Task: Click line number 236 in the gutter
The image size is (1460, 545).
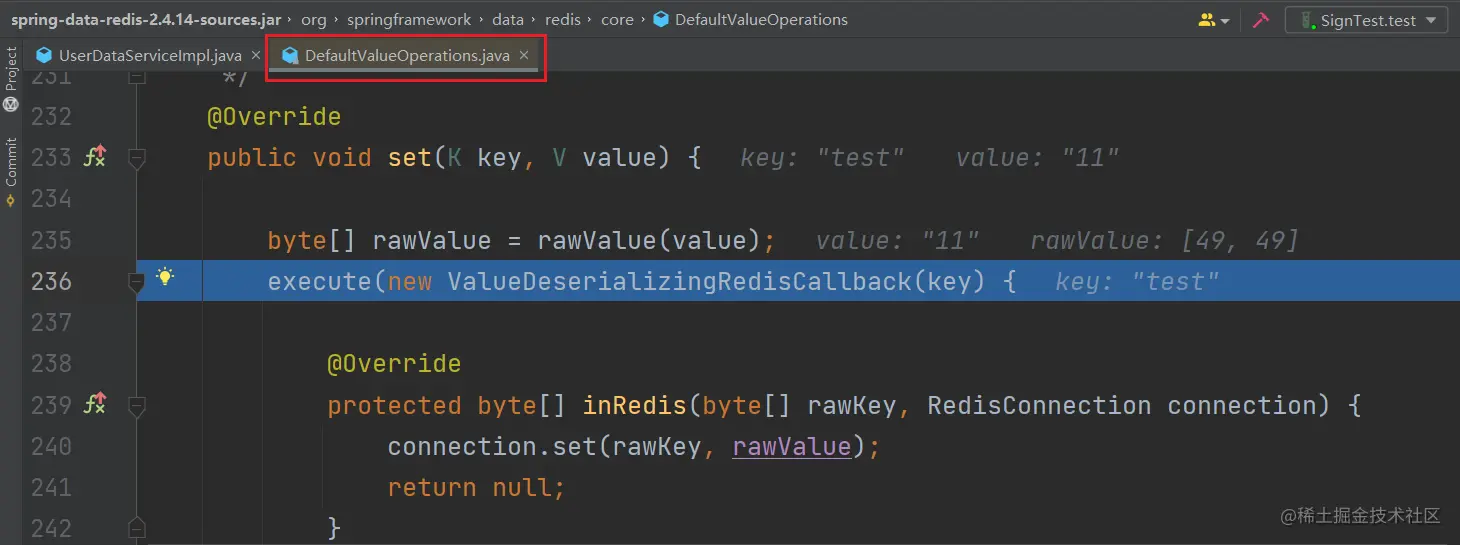Action: click(51, 281)
